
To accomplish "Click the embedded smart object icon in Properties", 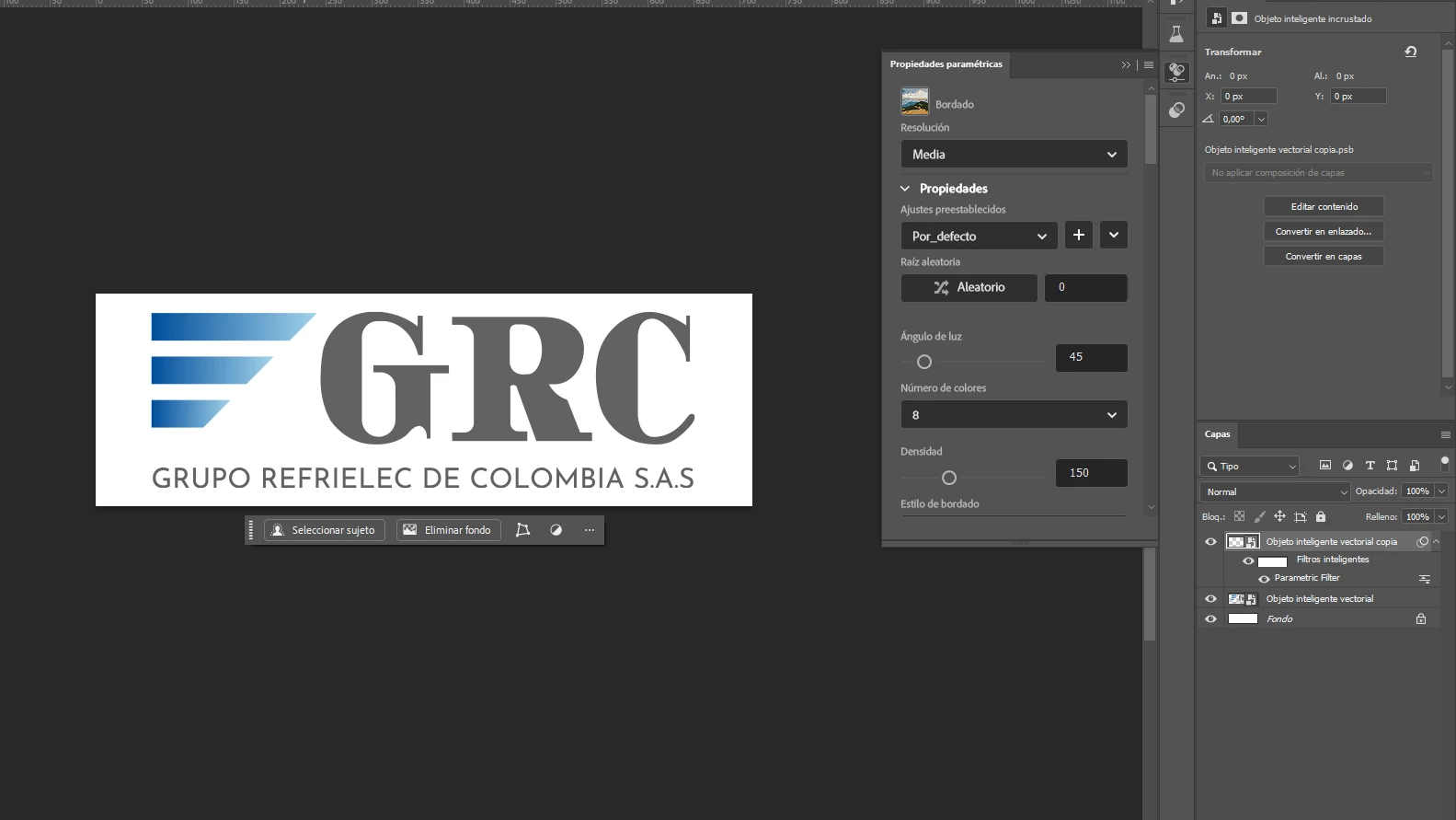I will click(1217, 18).
